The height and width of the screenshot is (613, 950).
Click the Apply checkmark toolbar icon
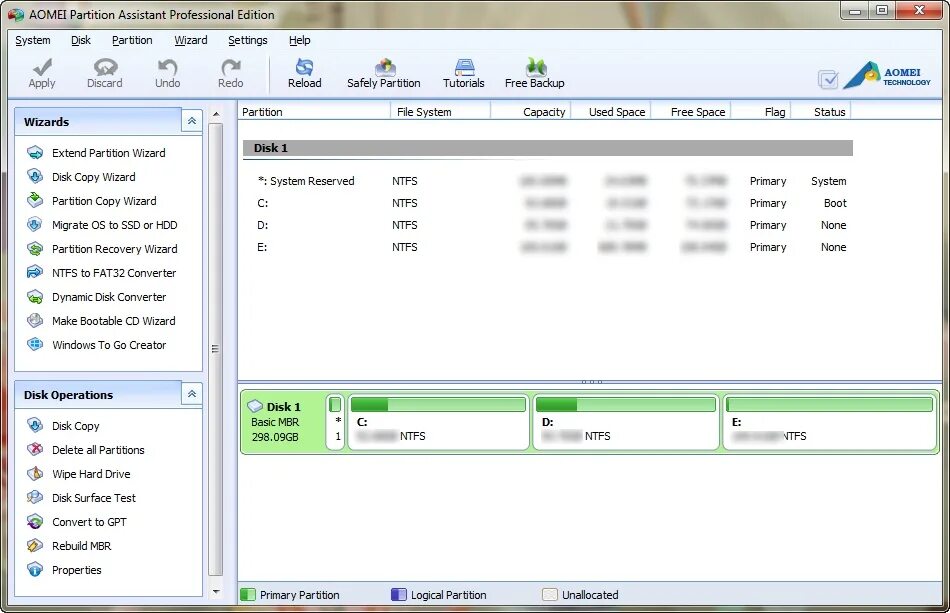click(42, 67)
